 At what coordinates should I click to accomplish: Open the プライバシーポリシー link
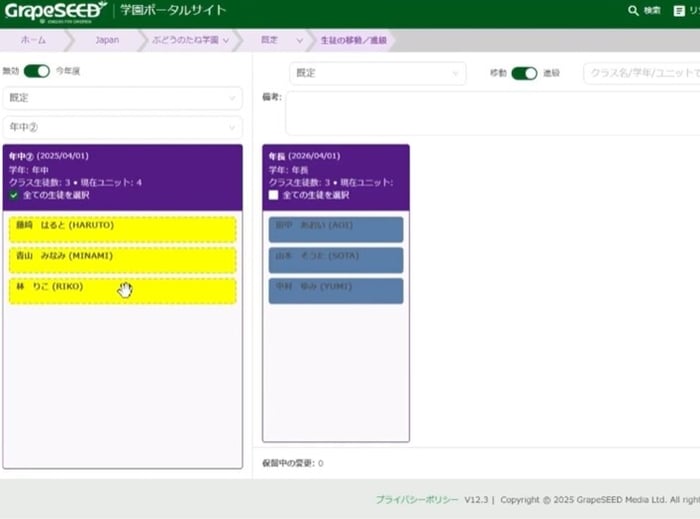417,500
